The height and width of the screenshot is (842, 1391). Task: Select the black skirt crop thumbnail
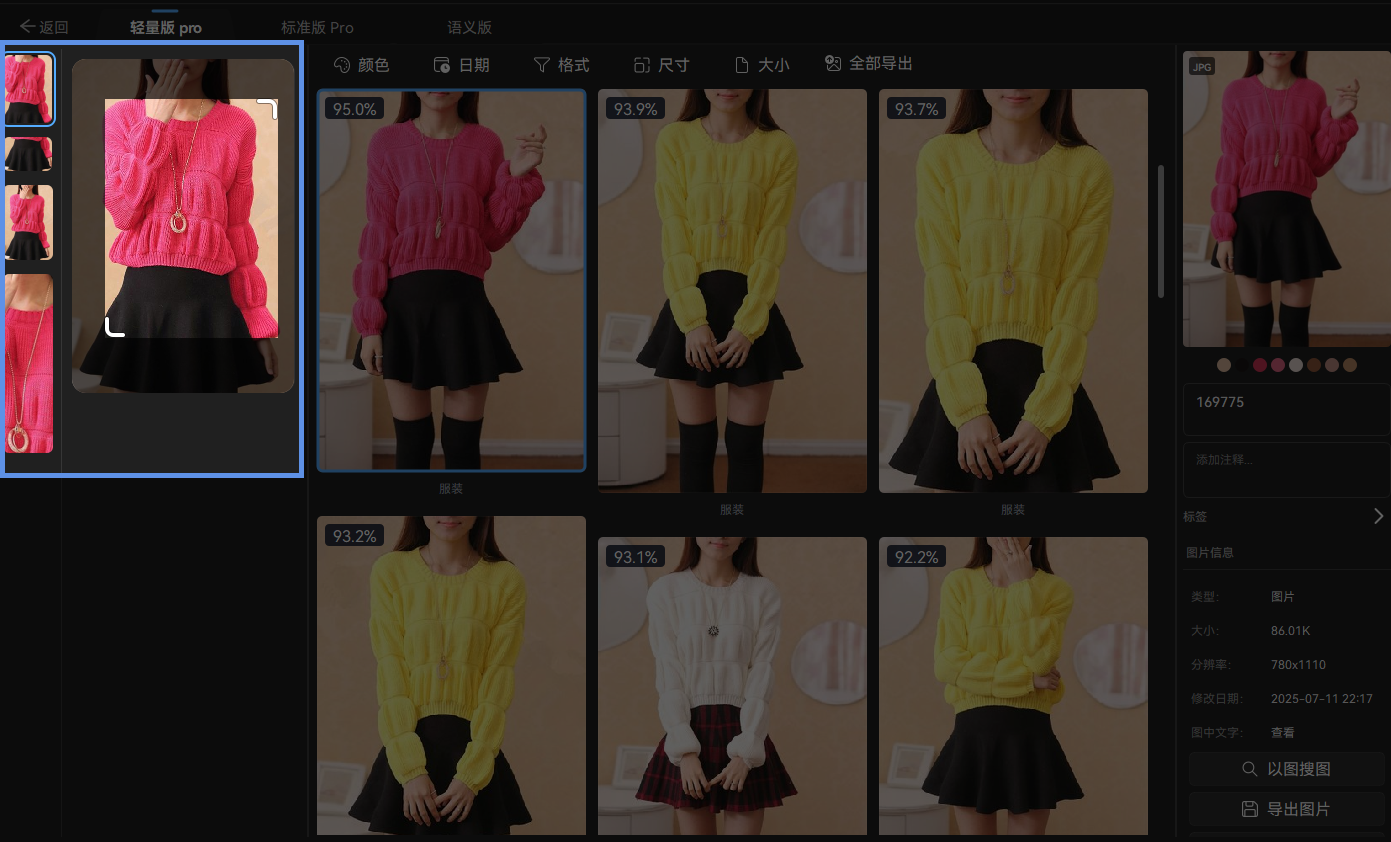[x=29, y=154]
